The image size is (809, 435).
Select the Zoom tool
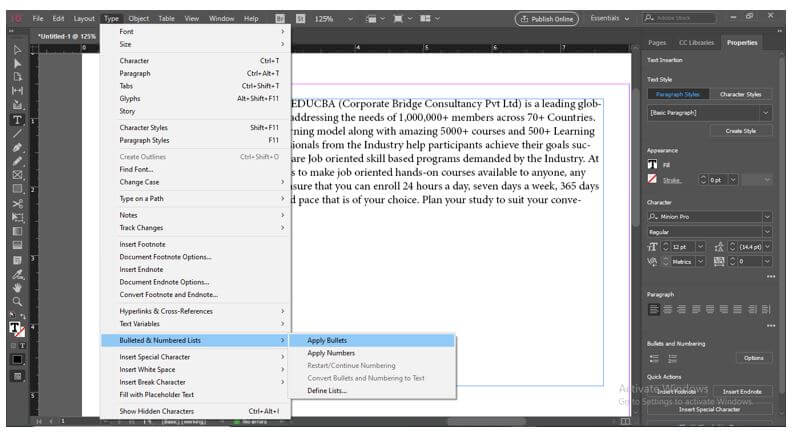18,301
